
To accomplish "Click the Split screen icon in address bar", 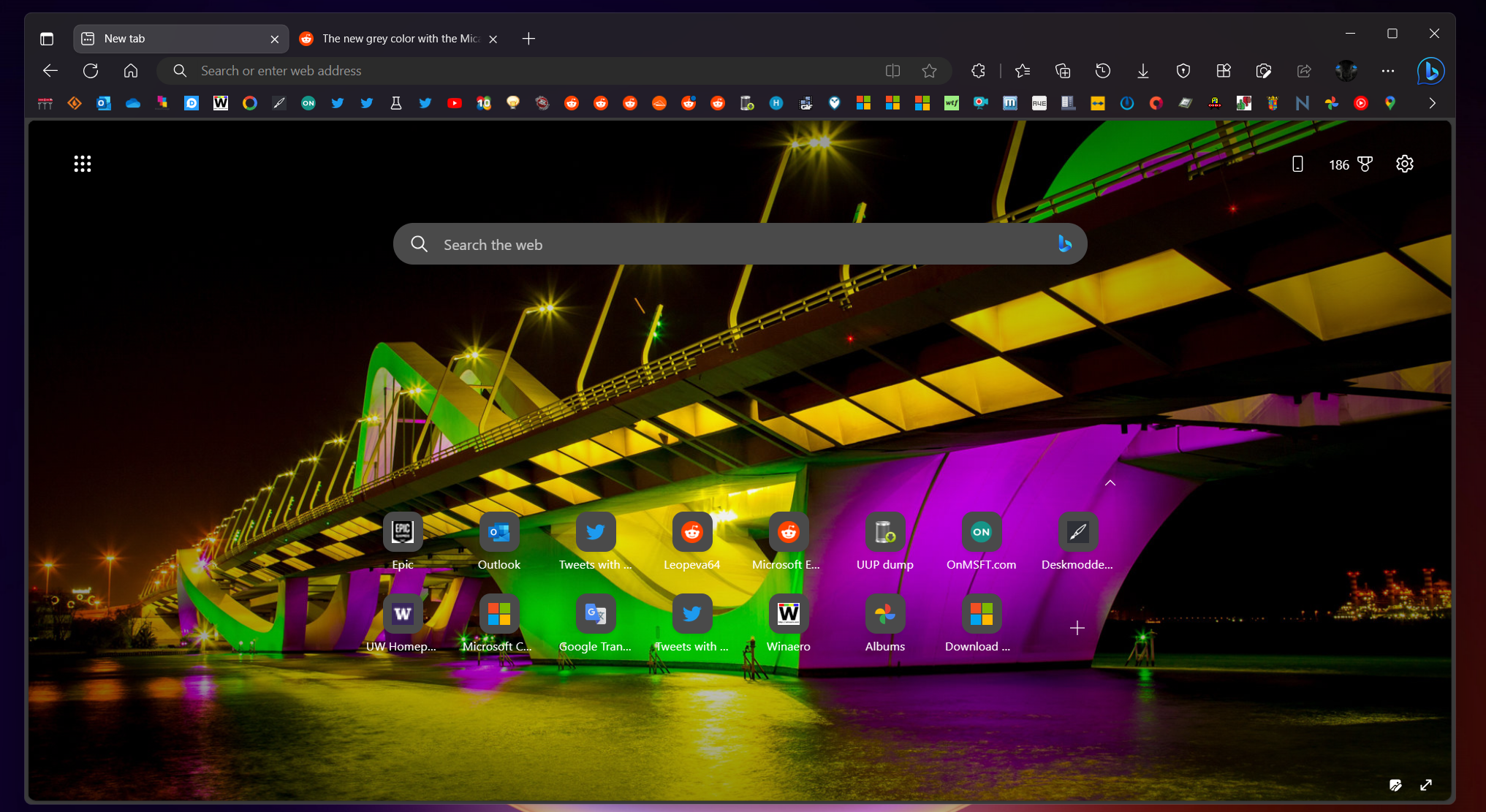I will pos(892,71).
